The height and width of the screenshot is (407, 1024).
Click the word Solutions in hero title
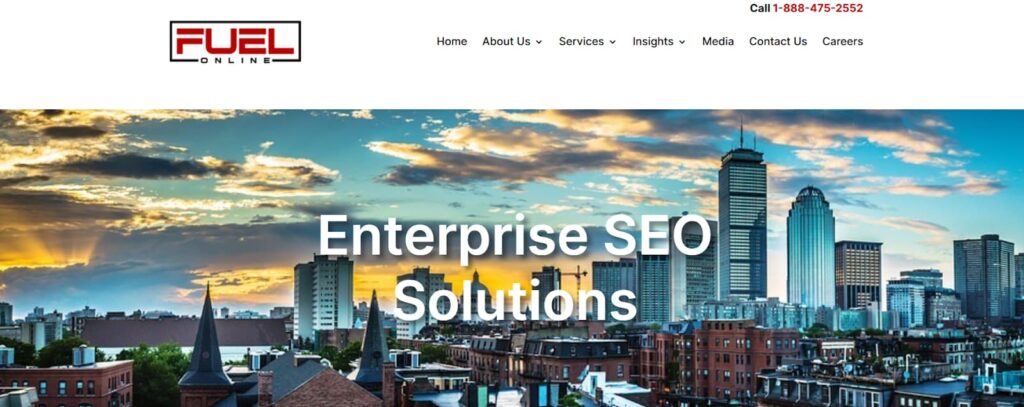click(x=515, y=299)
